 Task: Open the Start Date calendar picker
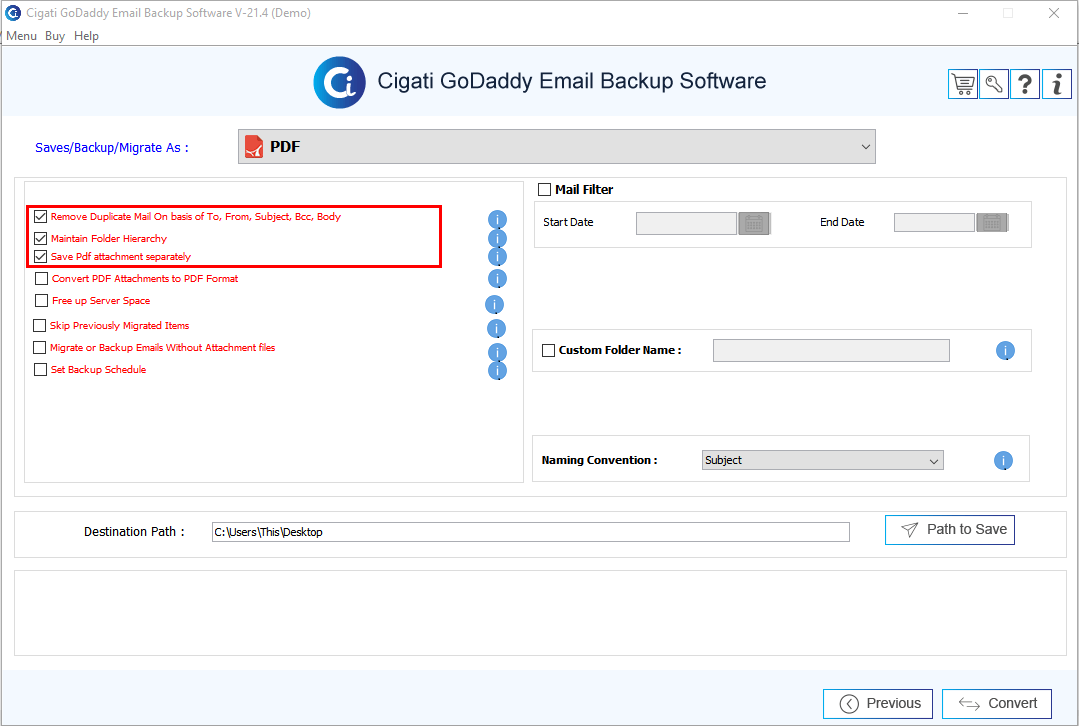[754, 223]
